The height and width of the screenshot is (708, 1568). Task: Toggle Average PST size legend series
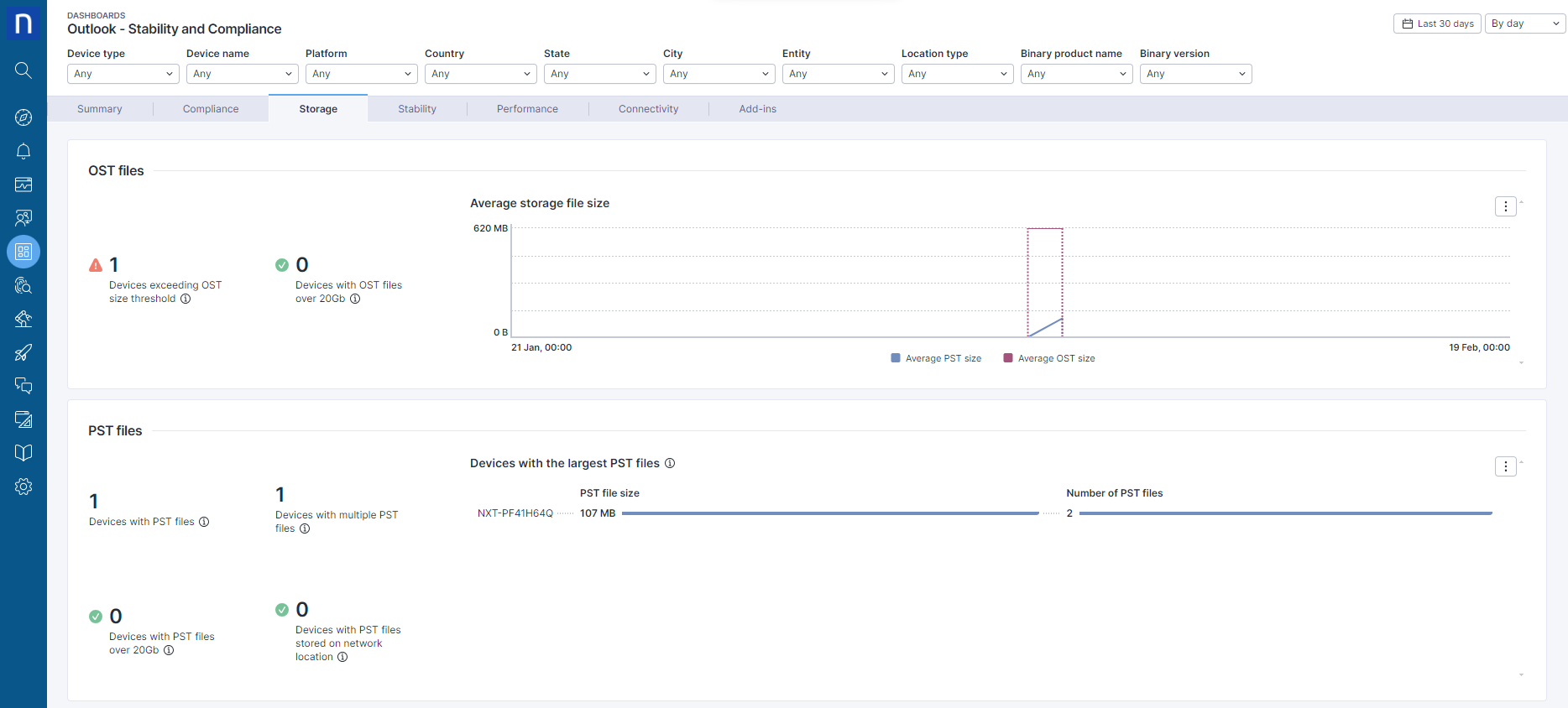click(936, 358)
